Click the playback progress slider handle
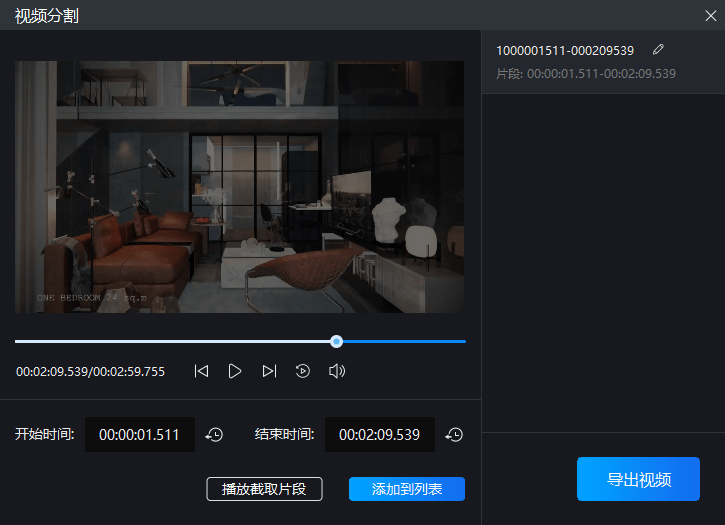 [337, 341]
